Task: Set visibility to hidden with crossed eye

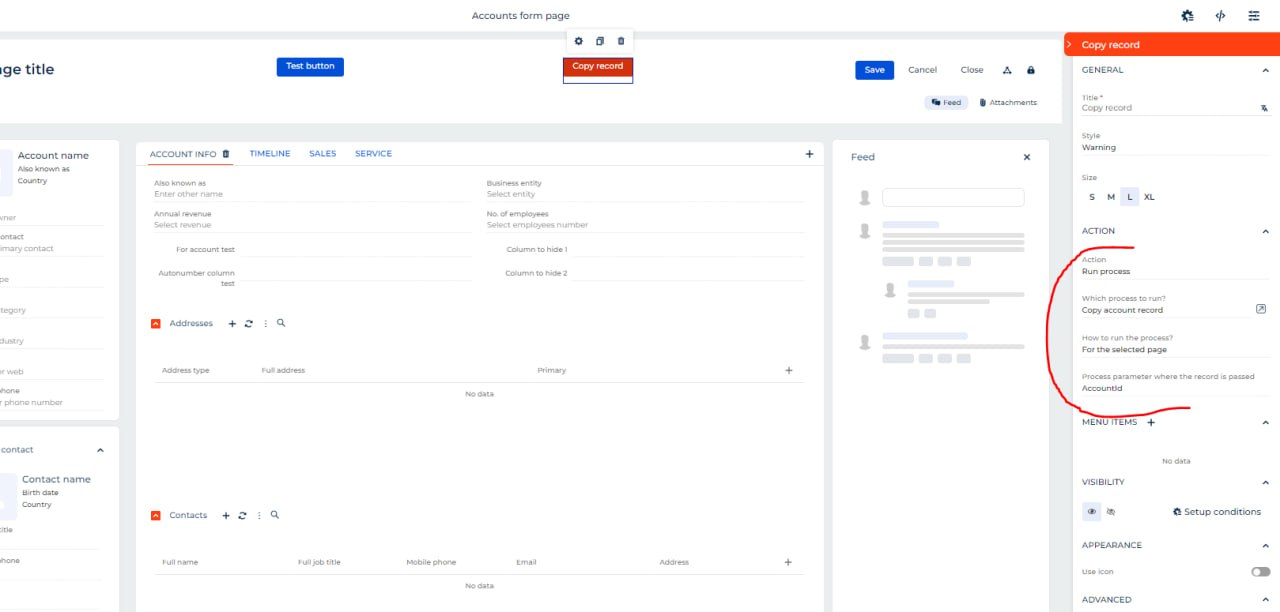Action: (x=1111, y=512)
